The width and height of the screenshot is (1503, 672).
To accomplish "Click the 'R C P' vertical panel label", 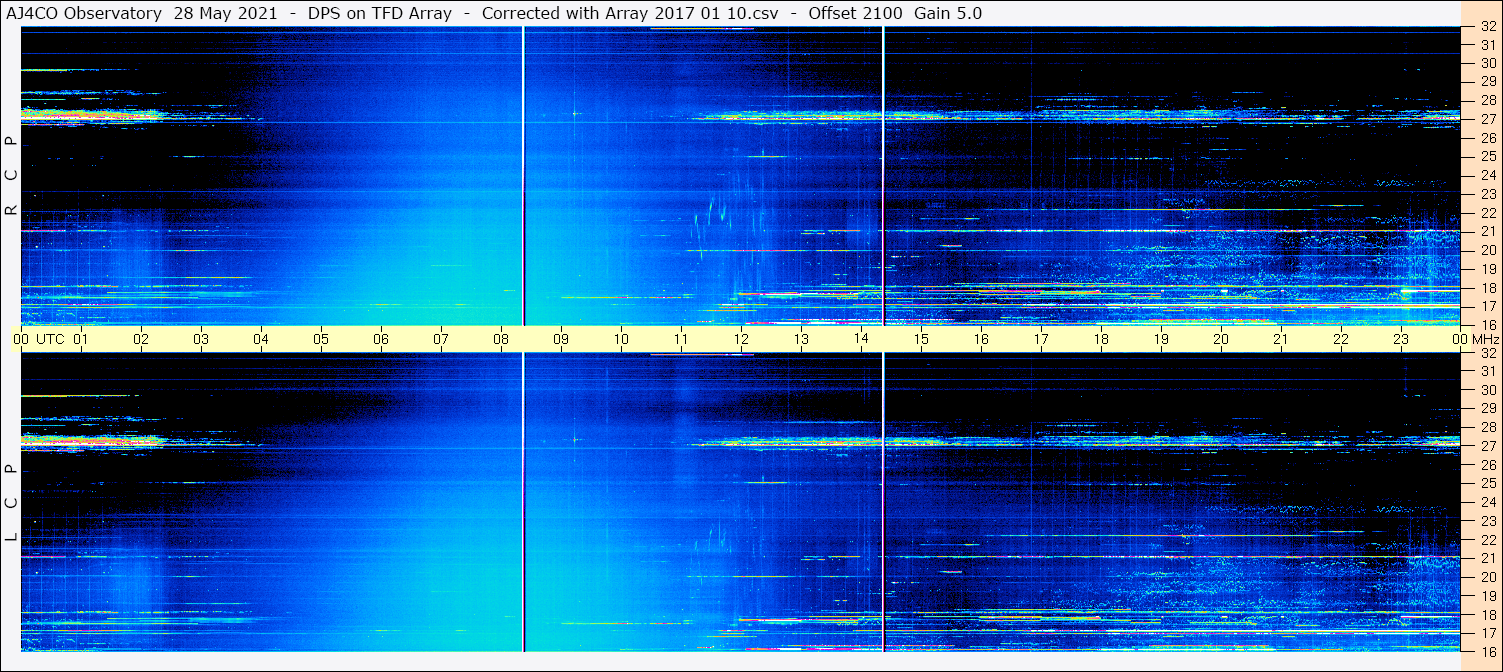I will pos(11,176).
